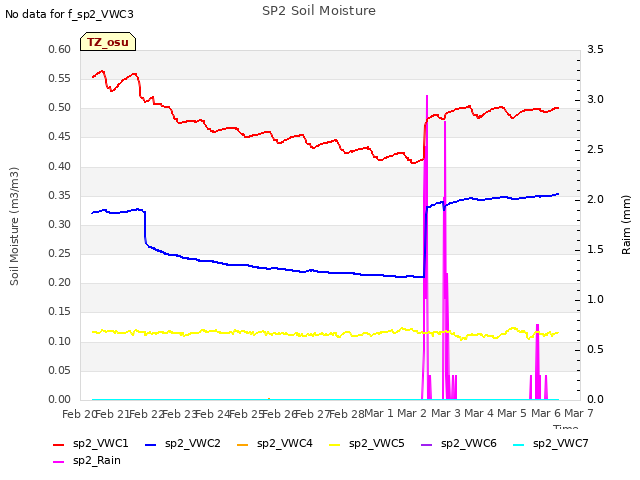Click the blue VWC2 sharp drop on Feb 22
Image resolution: width=640 pixels, height=480 pixels.
tap(145, 228)
